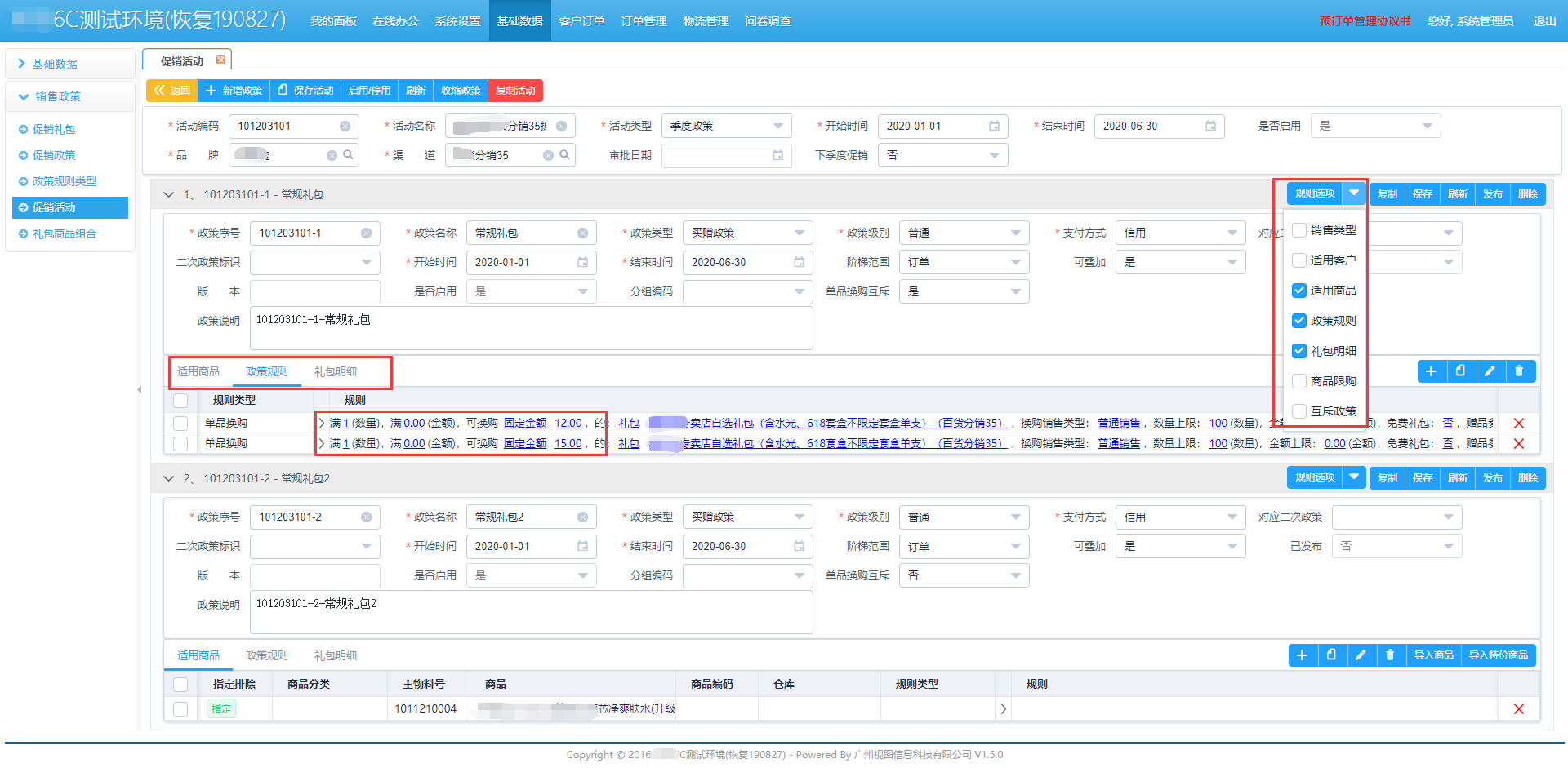Edit product with pencil icon in policy 2

point(1361,655)
